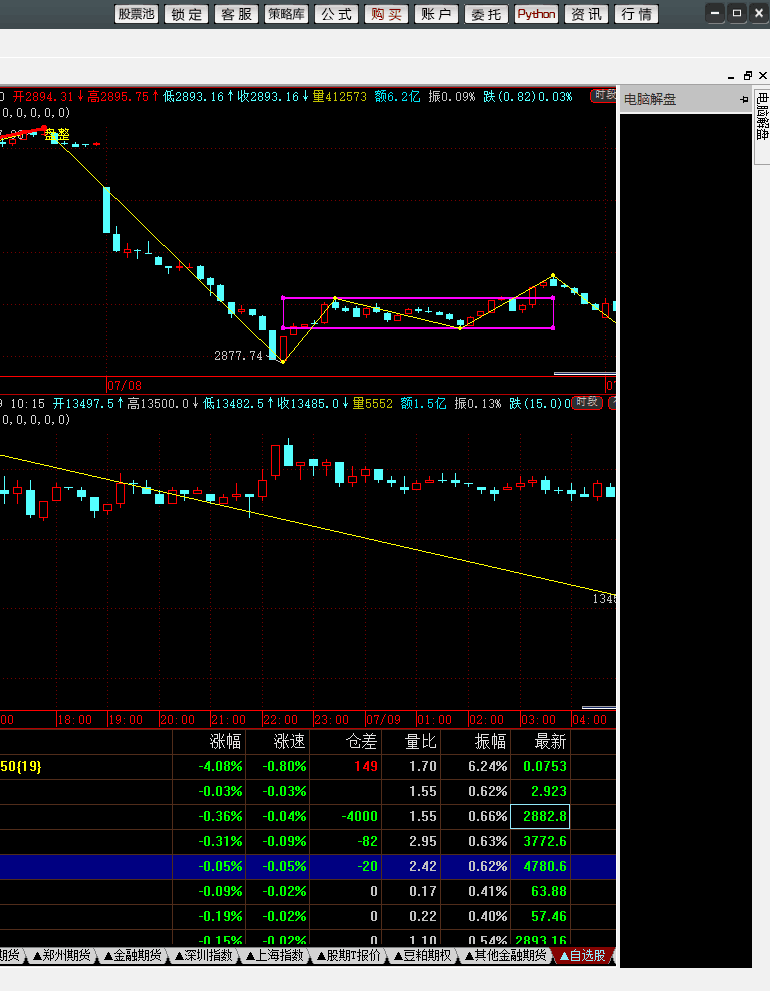Switch to the 股期T报价 tab
This screenshot has width=770, height=991.
click(x=349, y=955)
